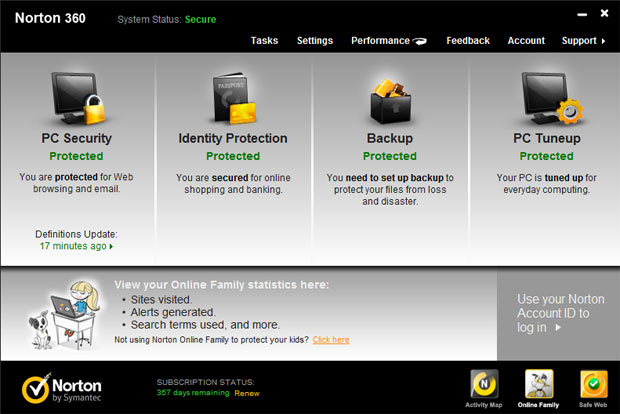The height and width of the screenshot is (414, 620).
Task: Click the 'Search terms used, and more' bullet
Action: (205, 325)
